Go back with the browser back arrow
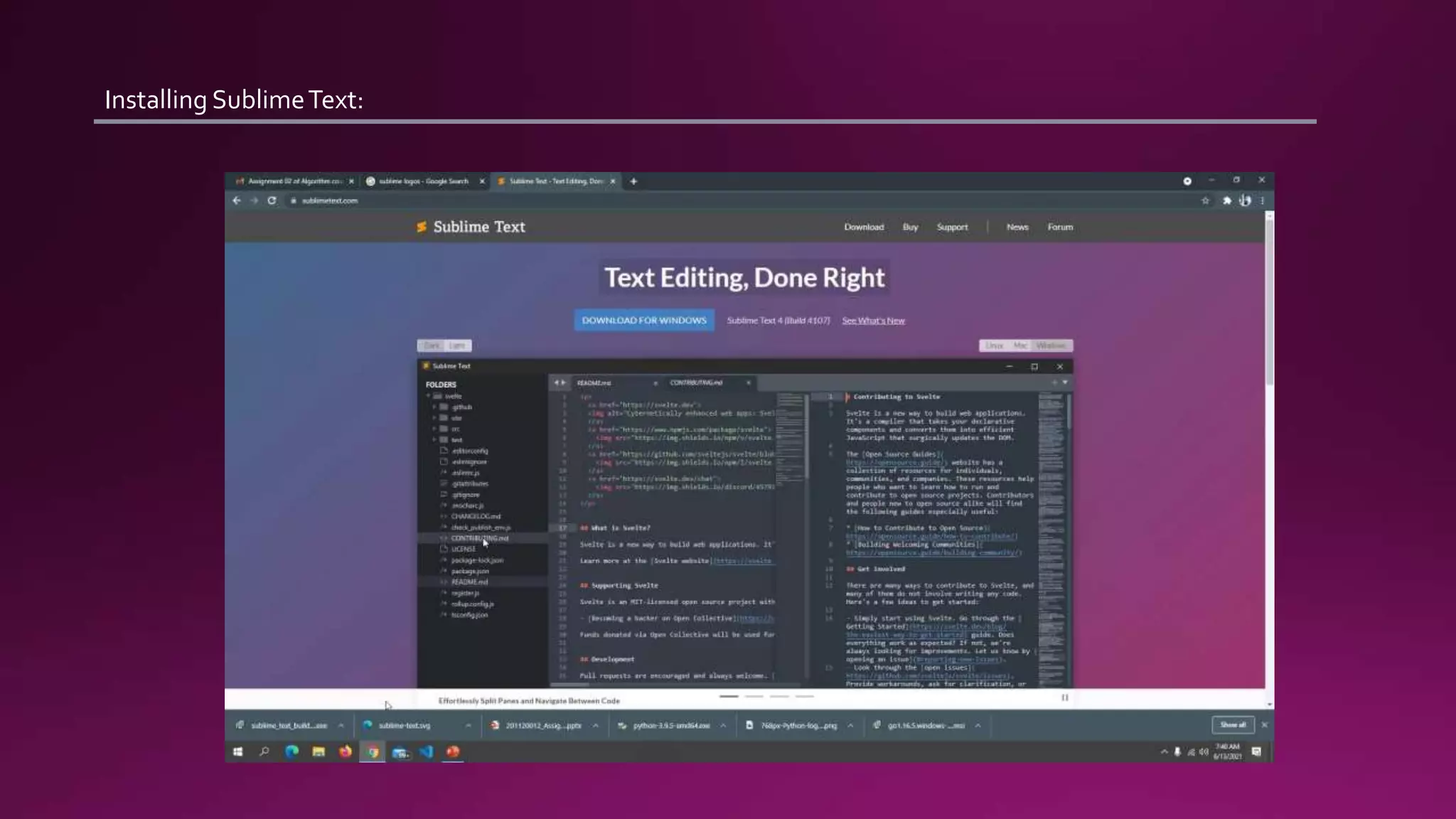Screen dimensions: 1456x819 (x=237, y=200)
